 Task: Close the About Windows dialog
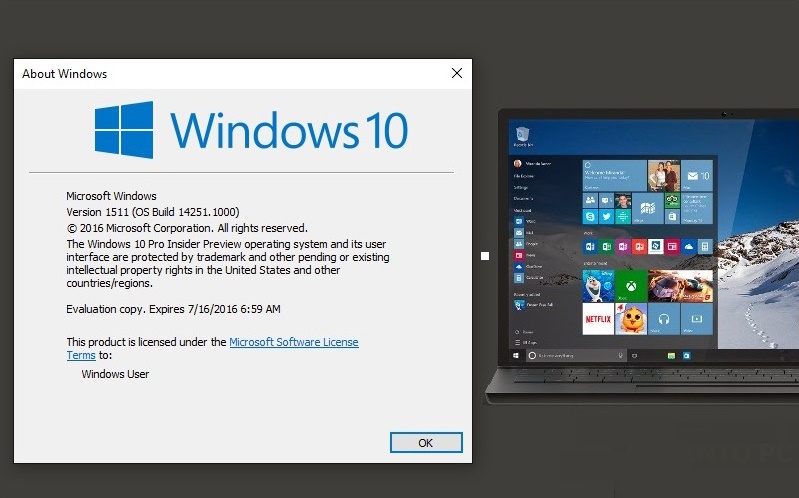(457, 73)
